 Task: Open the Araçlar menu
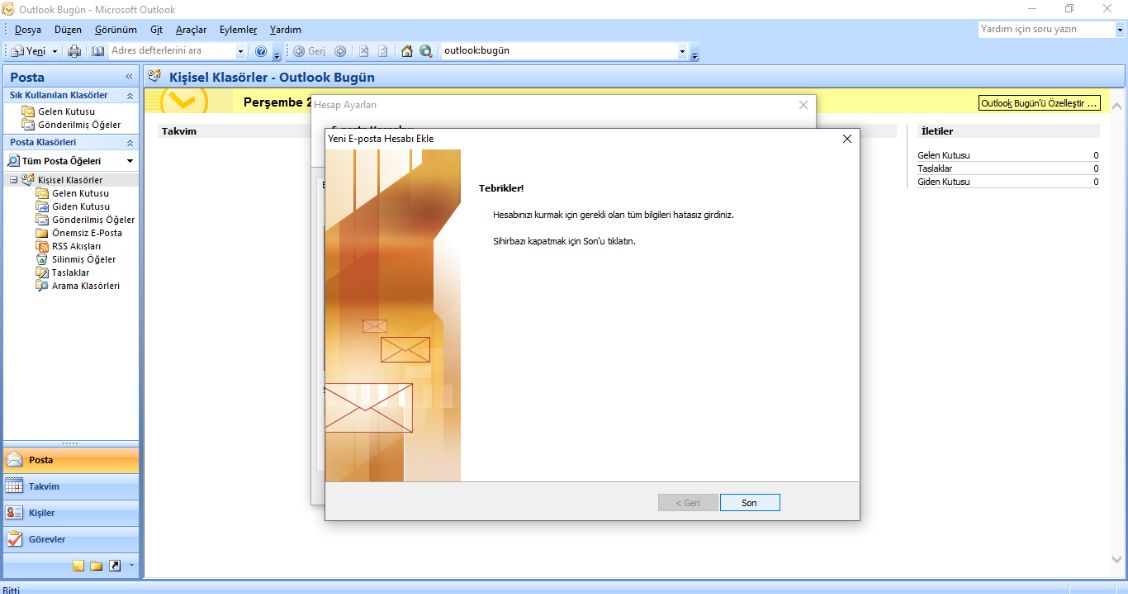(x=191, y=30)
